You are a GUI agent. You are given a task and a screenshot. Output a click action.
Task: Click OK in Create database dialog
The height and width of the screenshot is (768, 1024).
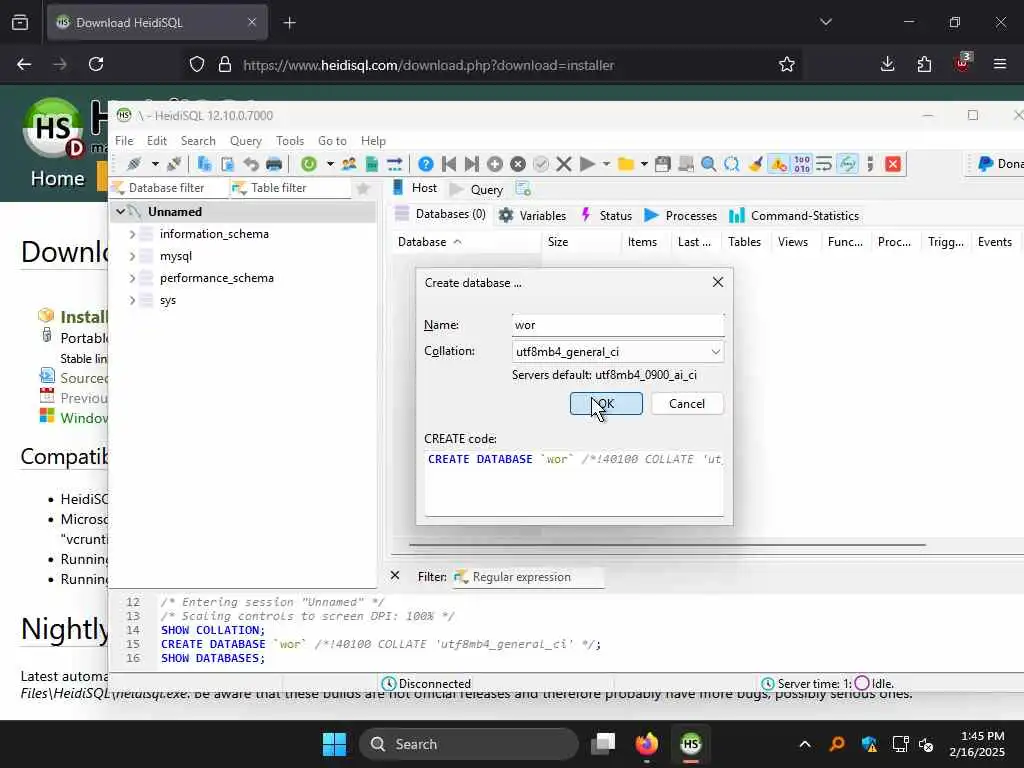click(606, 404)
